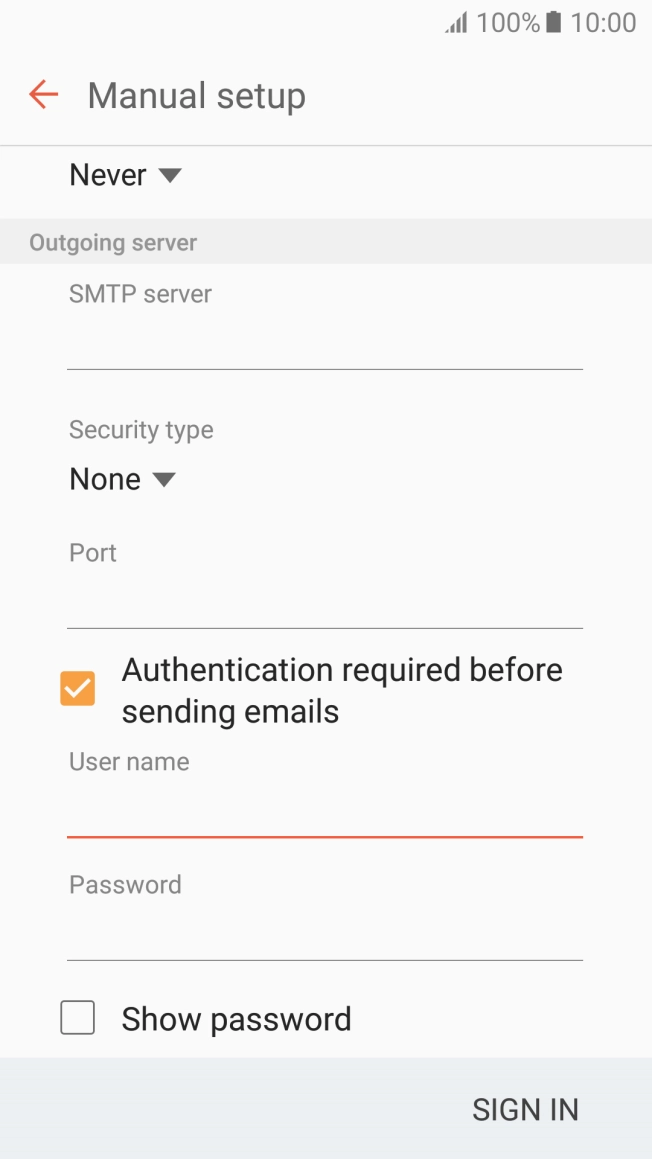Click the back arrow to exit Manual setup

click(42, 94)
